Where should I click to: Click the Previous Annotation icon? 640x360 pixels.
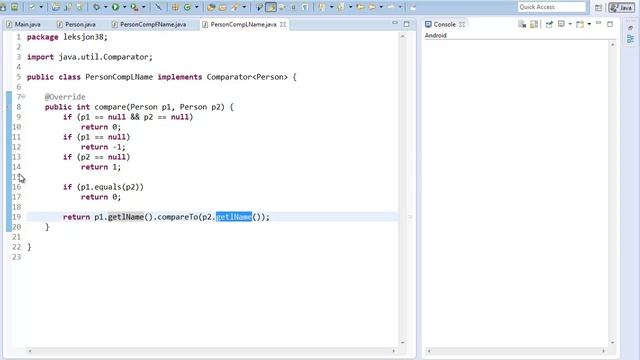(340, 7)
